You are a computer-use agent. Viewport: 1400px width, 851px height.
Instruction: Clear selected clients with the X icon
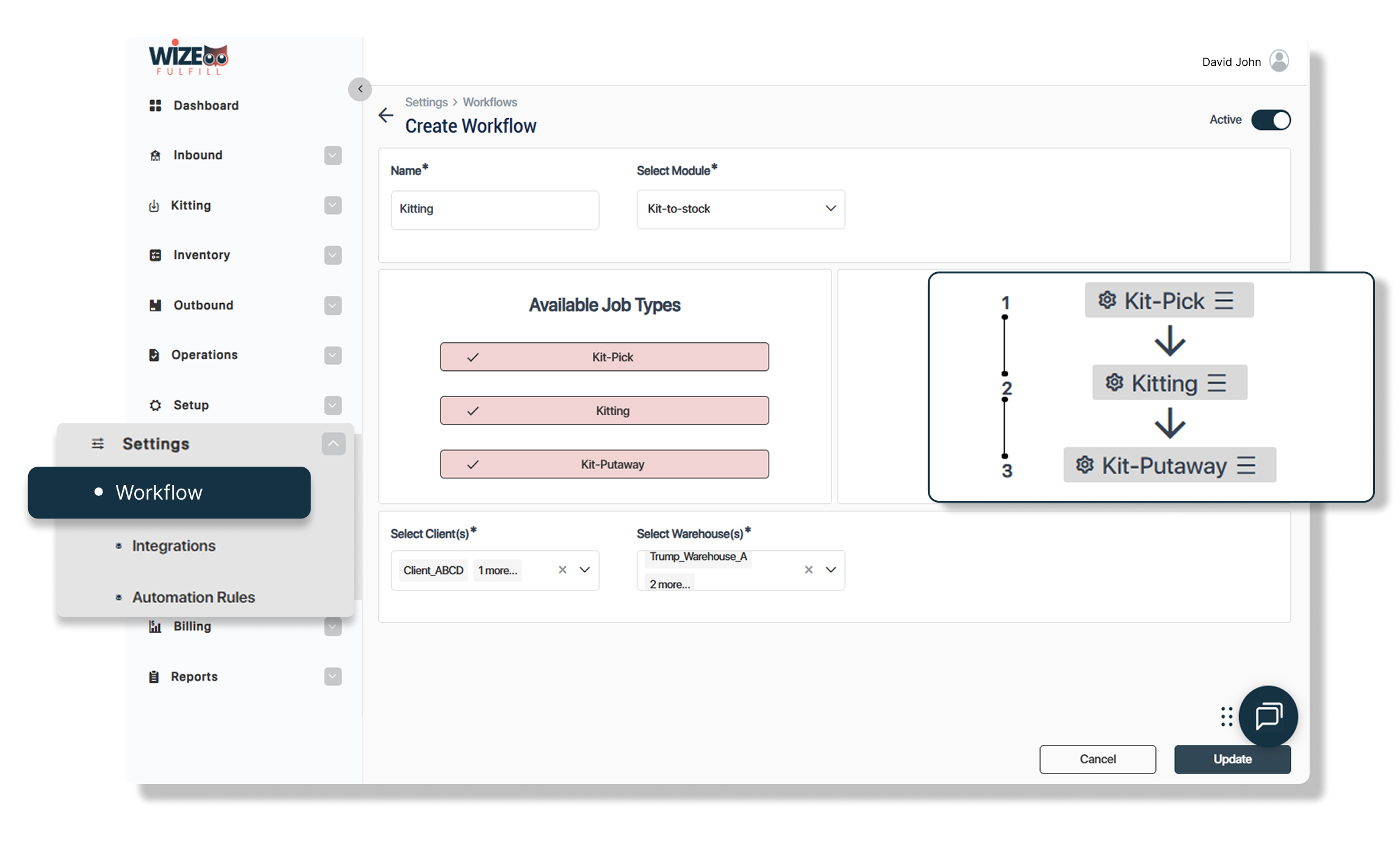pyautogui.click(x=562, y=570)
